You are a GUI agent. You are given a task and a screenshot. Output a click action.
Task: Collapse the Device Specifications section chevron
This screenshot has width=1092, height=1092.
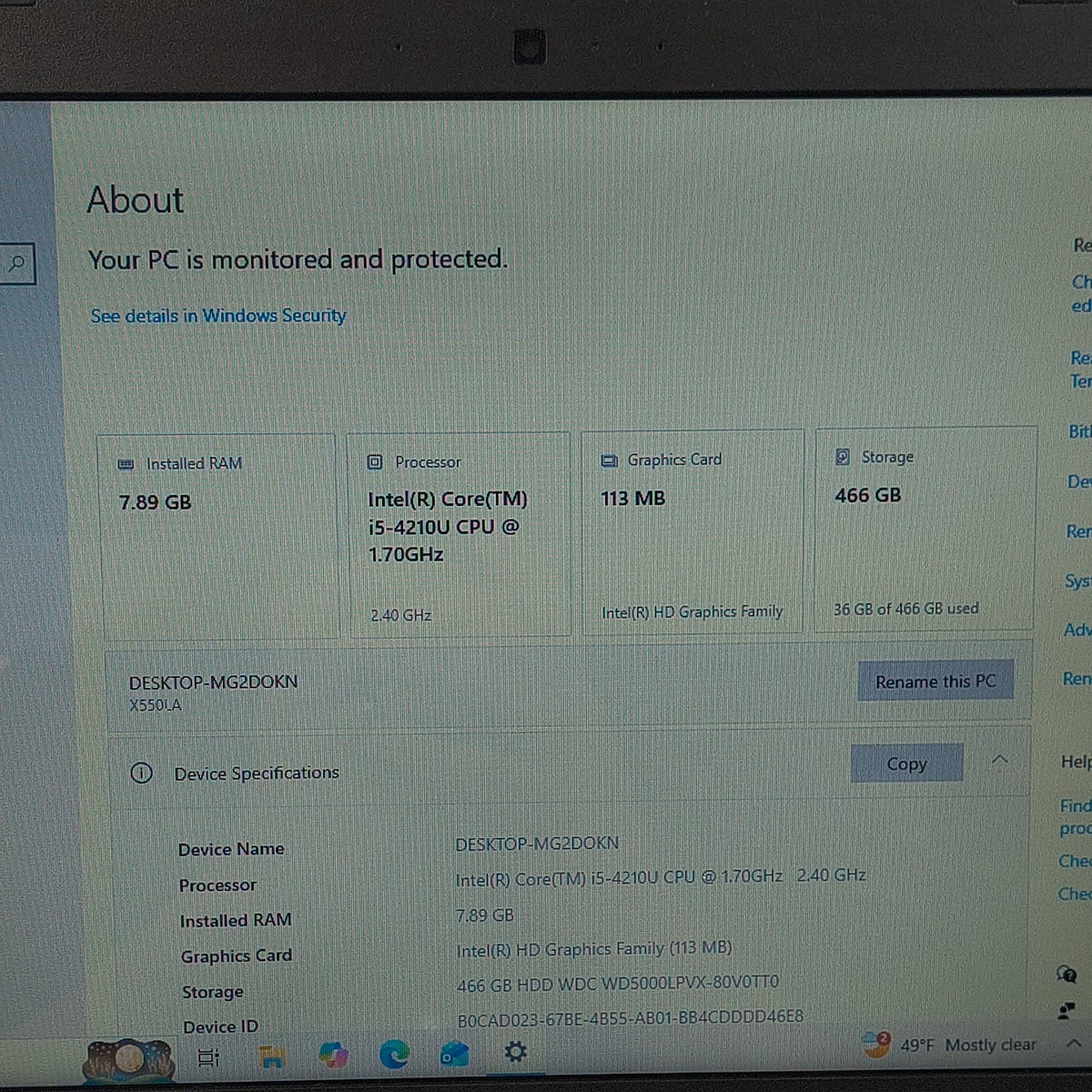(999, 759)
